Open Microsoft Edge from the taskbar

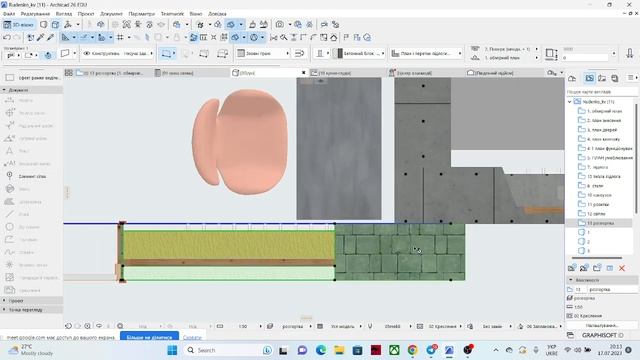[321, 350]
